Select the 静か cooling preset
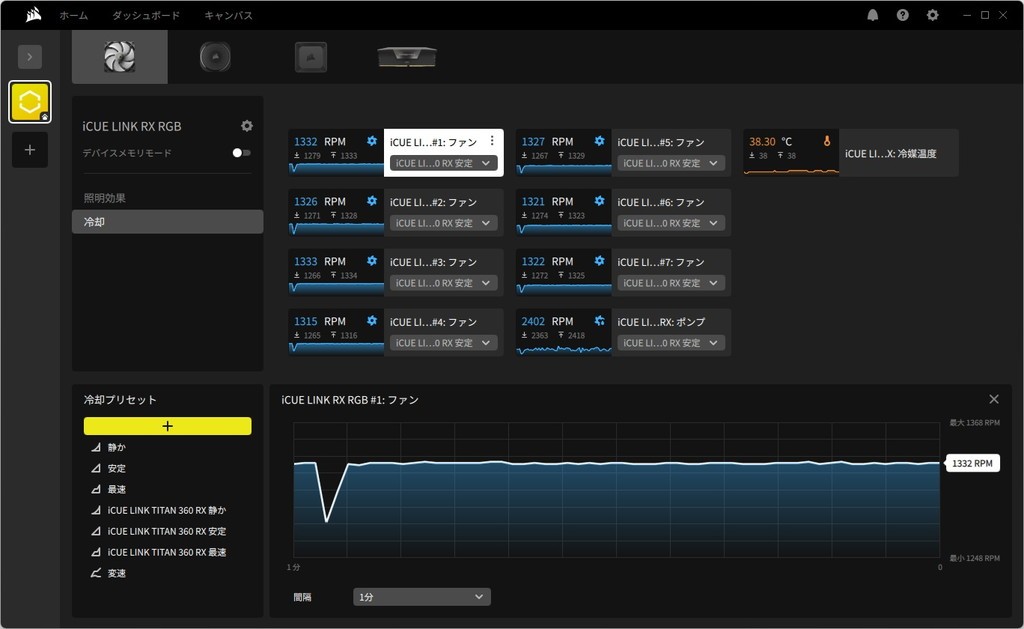 click(117, 448)
